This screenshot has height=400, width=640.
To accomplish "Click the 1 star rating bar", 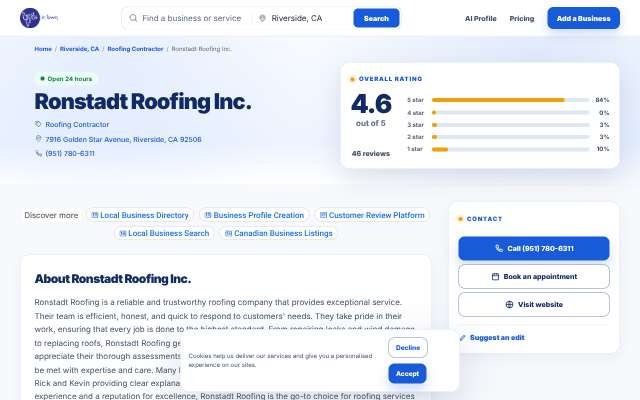I will 510,149.
